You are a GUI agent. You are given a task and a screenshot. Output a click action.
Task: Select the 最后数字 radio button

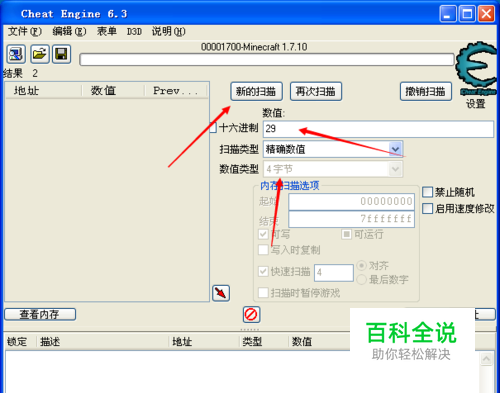click(361, 279)
